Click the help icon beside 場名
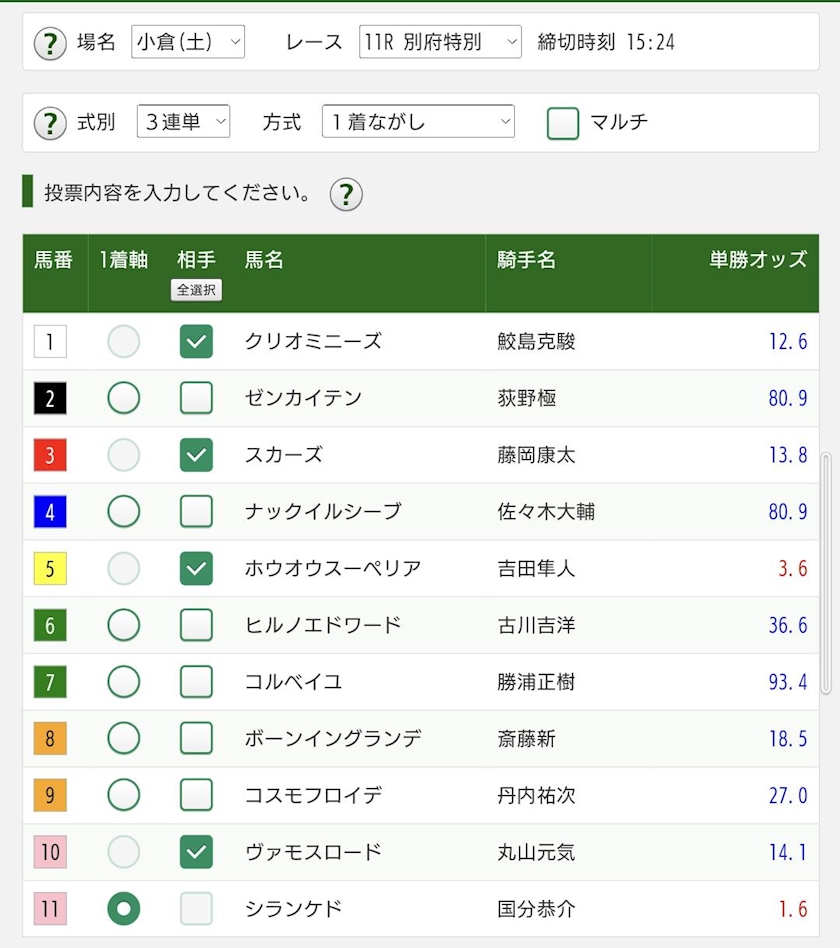 point(50,43)
